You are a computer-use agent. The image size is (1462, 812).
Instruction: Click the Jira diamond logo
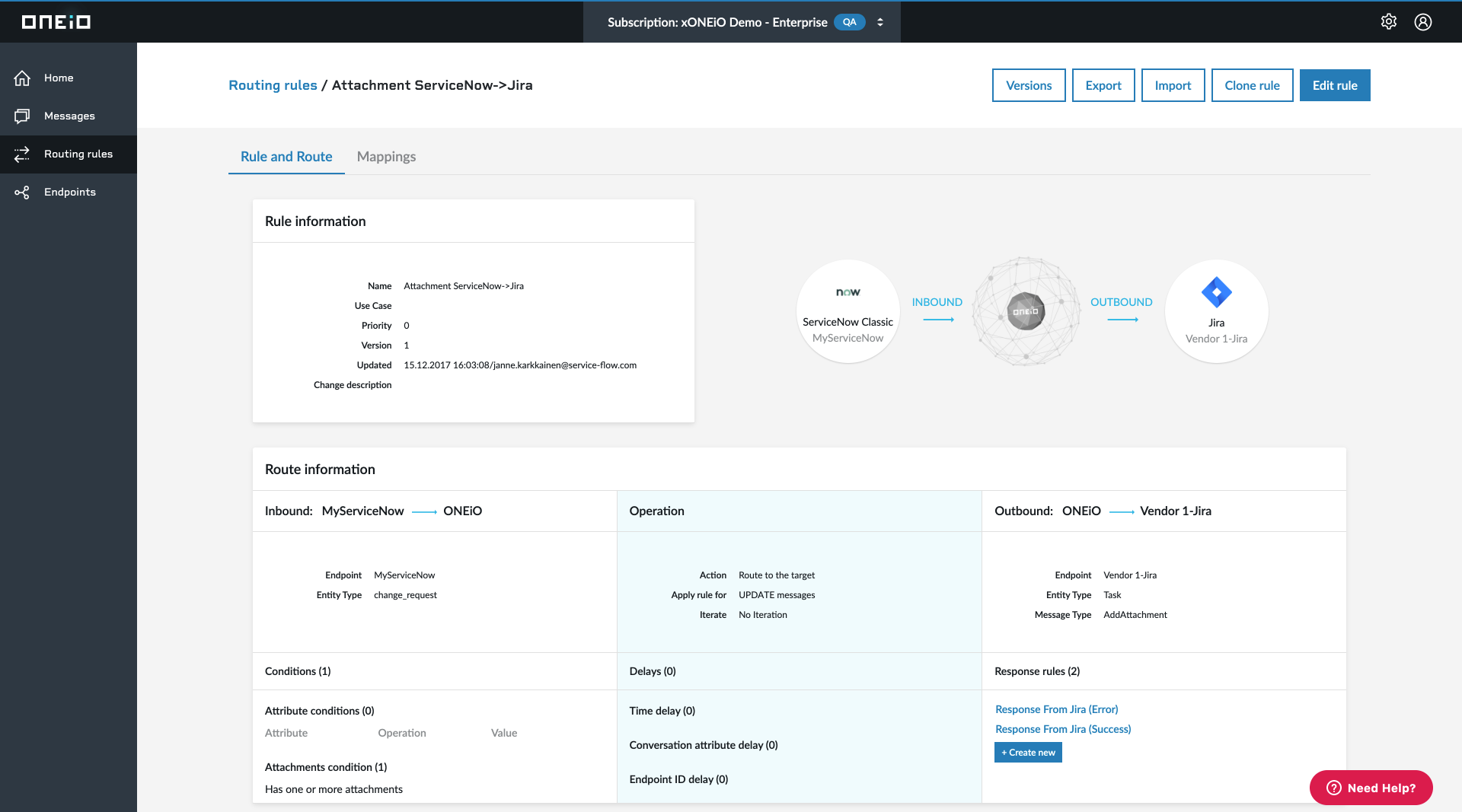pyautogui.click(x=1216, y=292)
